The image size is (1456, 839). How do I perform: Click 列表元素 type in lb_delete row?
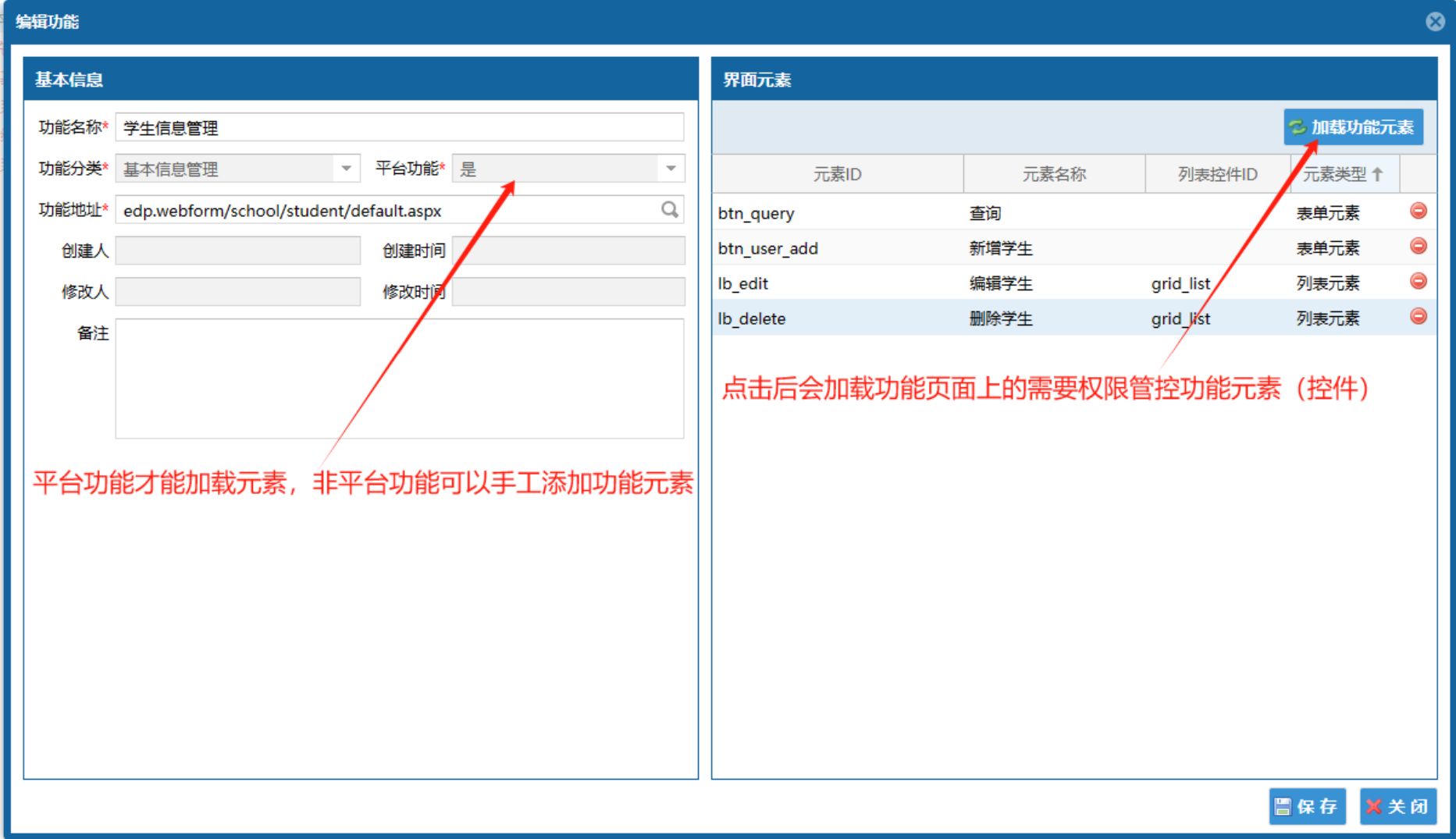(x=1328, y=318)
